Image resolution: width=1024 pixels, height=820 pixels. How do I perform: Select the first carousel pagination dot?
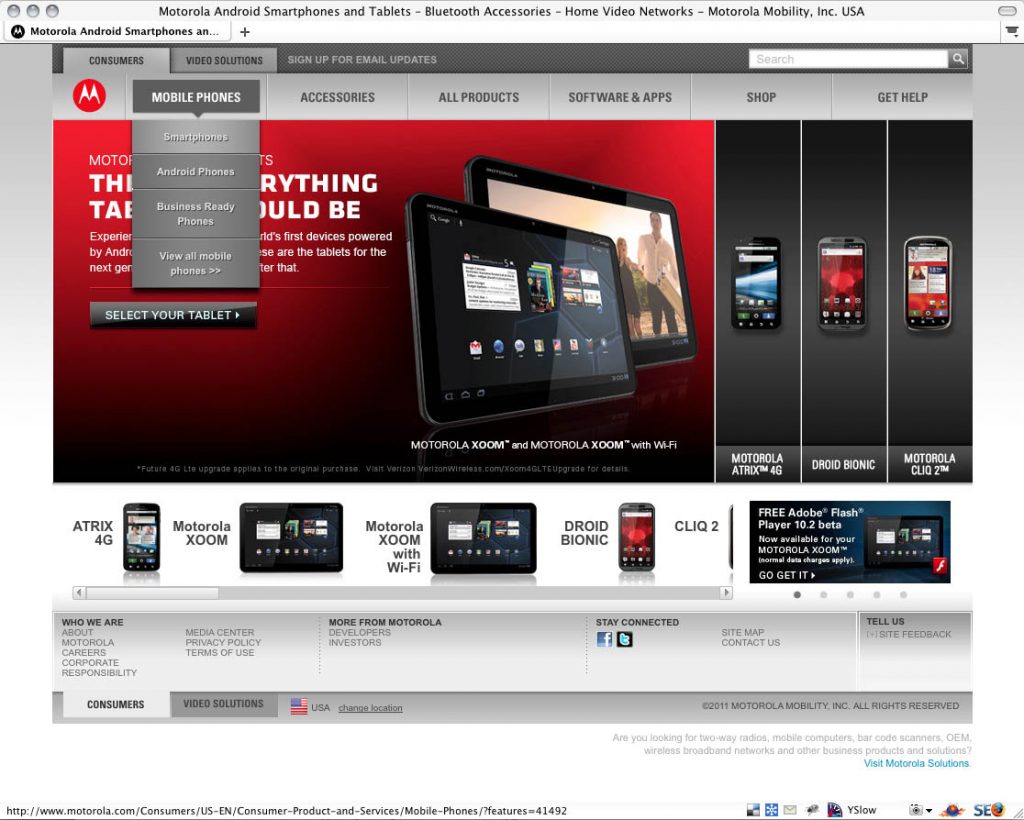tap(797, 595)
